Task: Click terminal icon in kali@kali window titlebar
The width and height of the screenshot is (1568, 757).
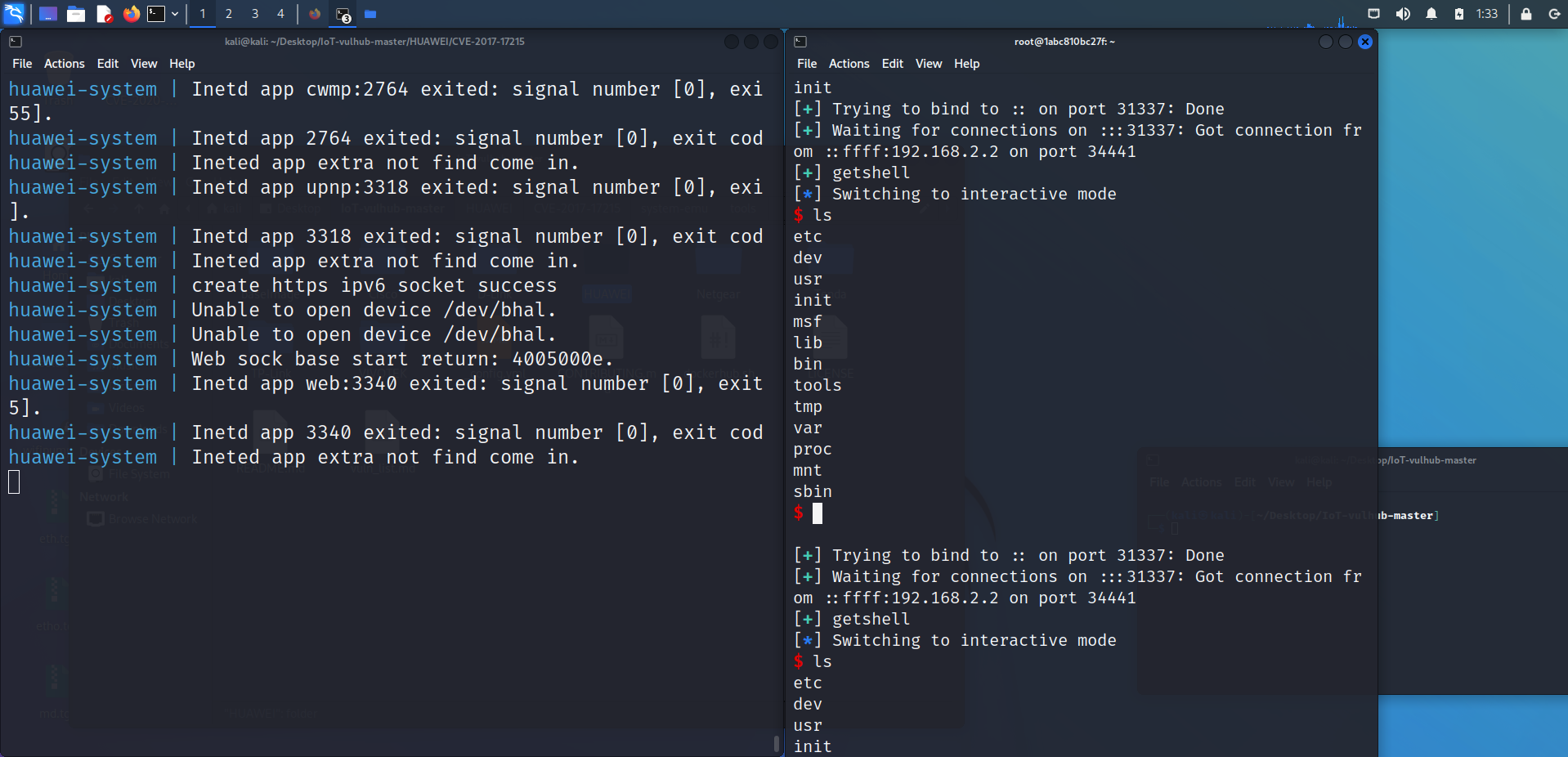Action: point(16,42)
